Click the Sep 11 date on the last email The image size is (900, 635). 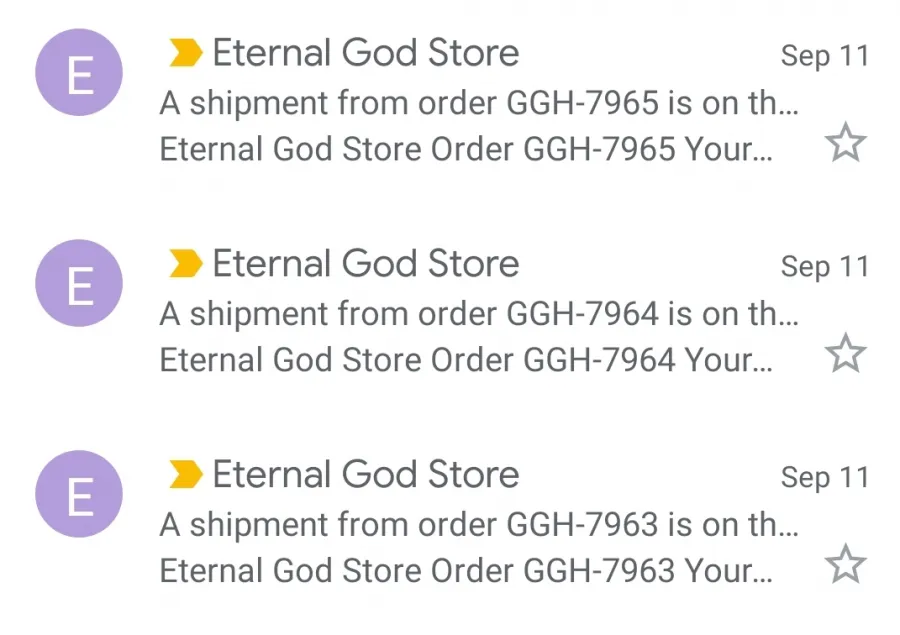825,478
